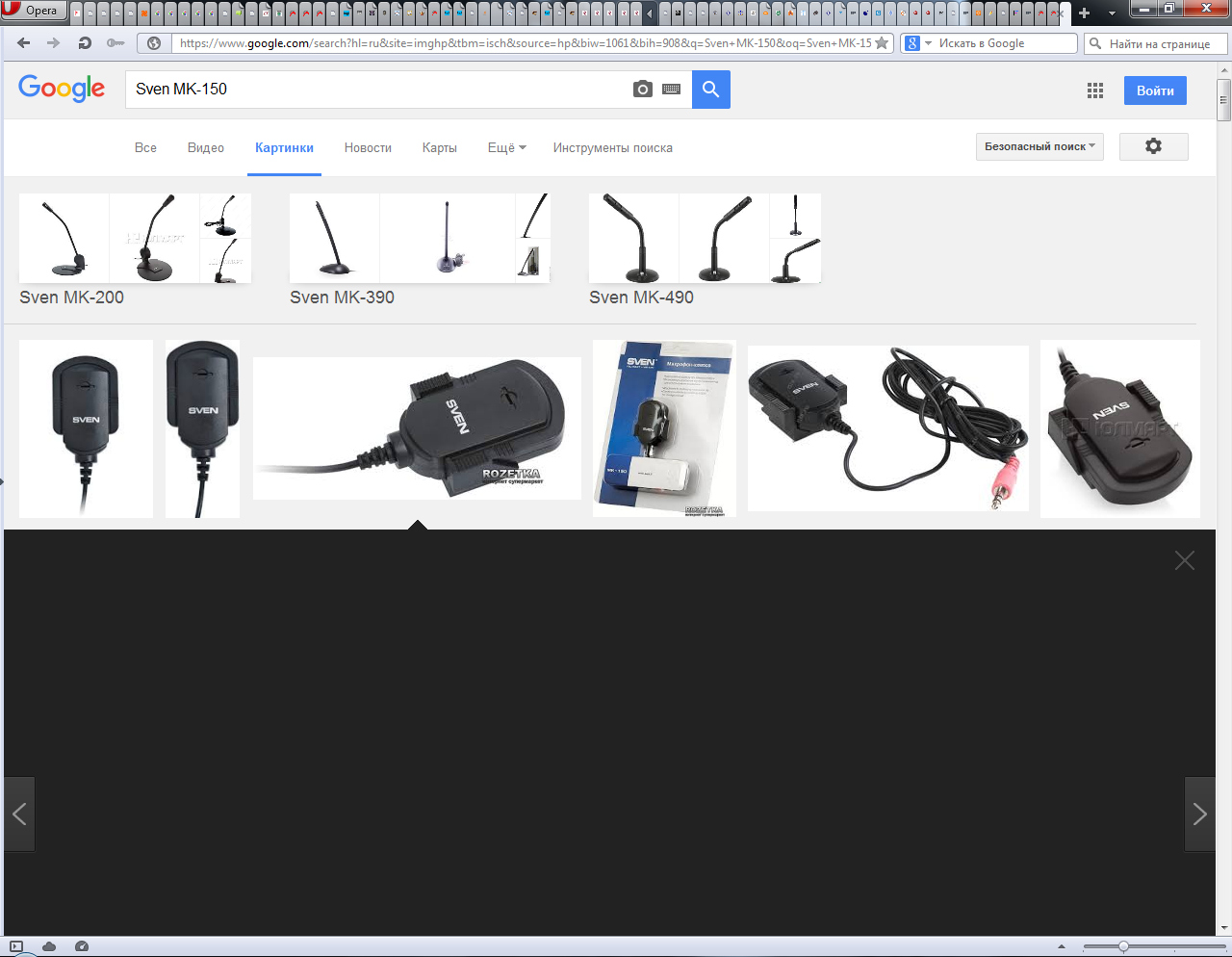Click the Google search box with 'Sven MK-150'
This screenshot has width=1232, height=957.
click(377, 90)
